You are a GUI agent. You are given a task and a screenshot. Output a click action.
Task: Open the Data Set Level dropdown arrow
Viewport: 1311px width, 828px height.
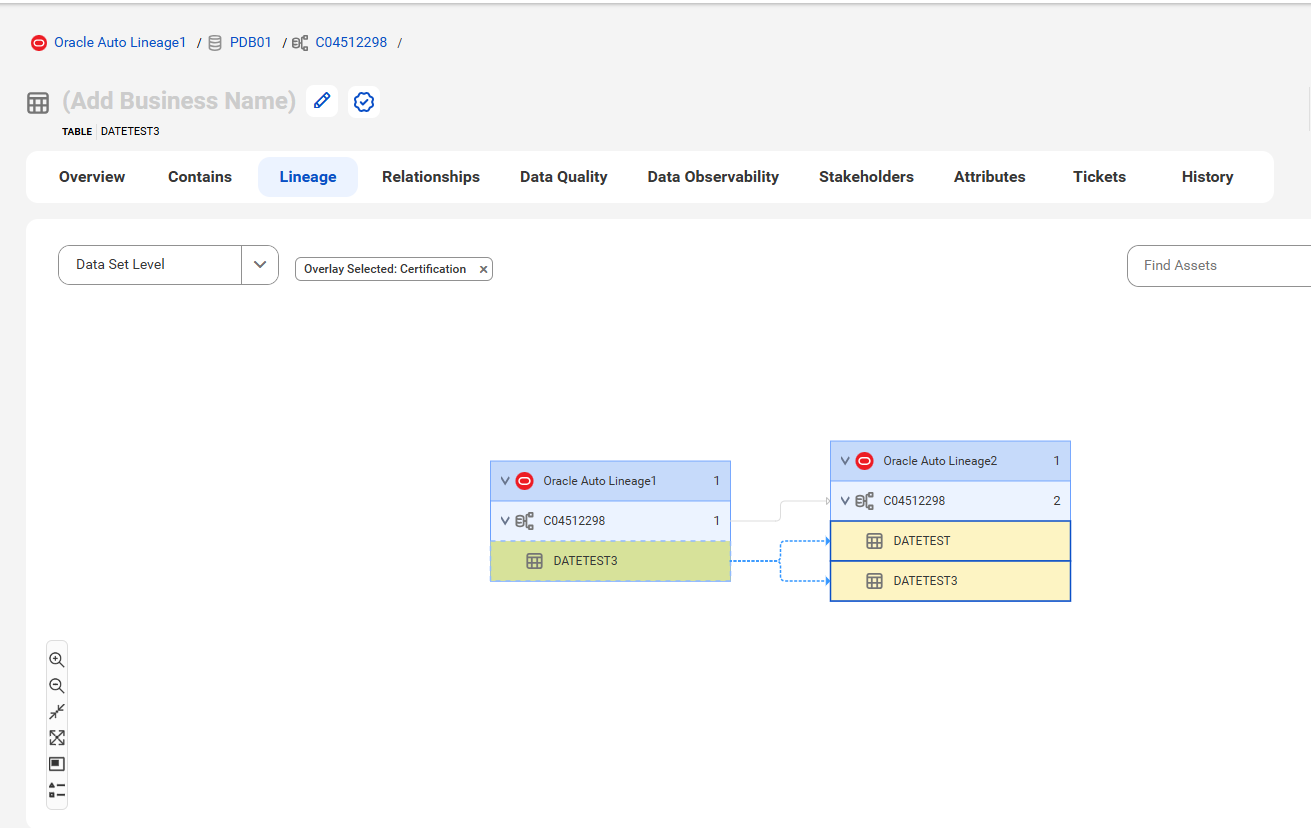260,265
